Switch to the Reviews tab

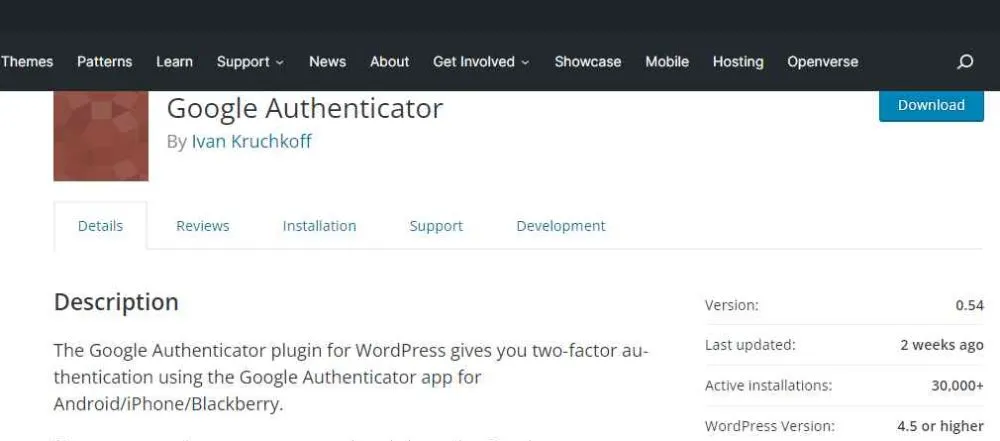203,226
